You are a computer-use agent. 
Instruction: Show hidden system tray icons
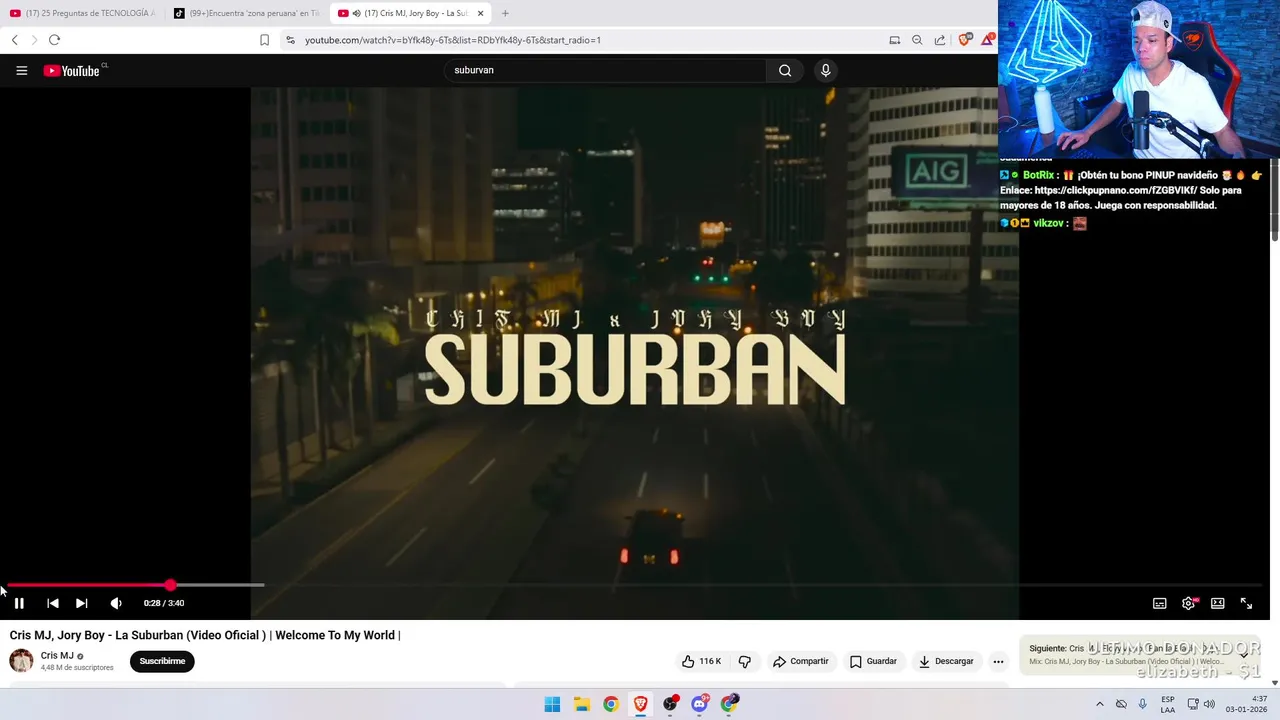tap(1100, 704)
